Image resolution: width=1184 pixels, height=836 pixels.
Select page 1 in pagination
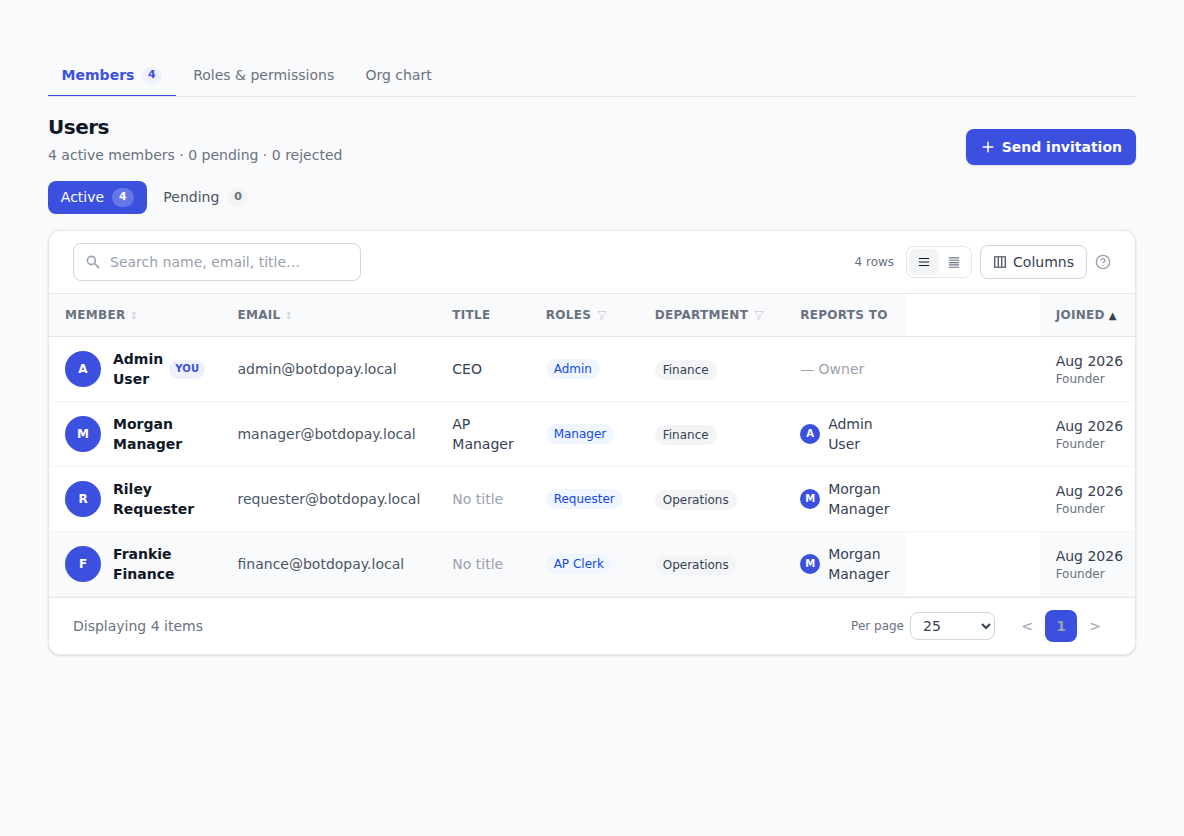tap(1061, 626)
